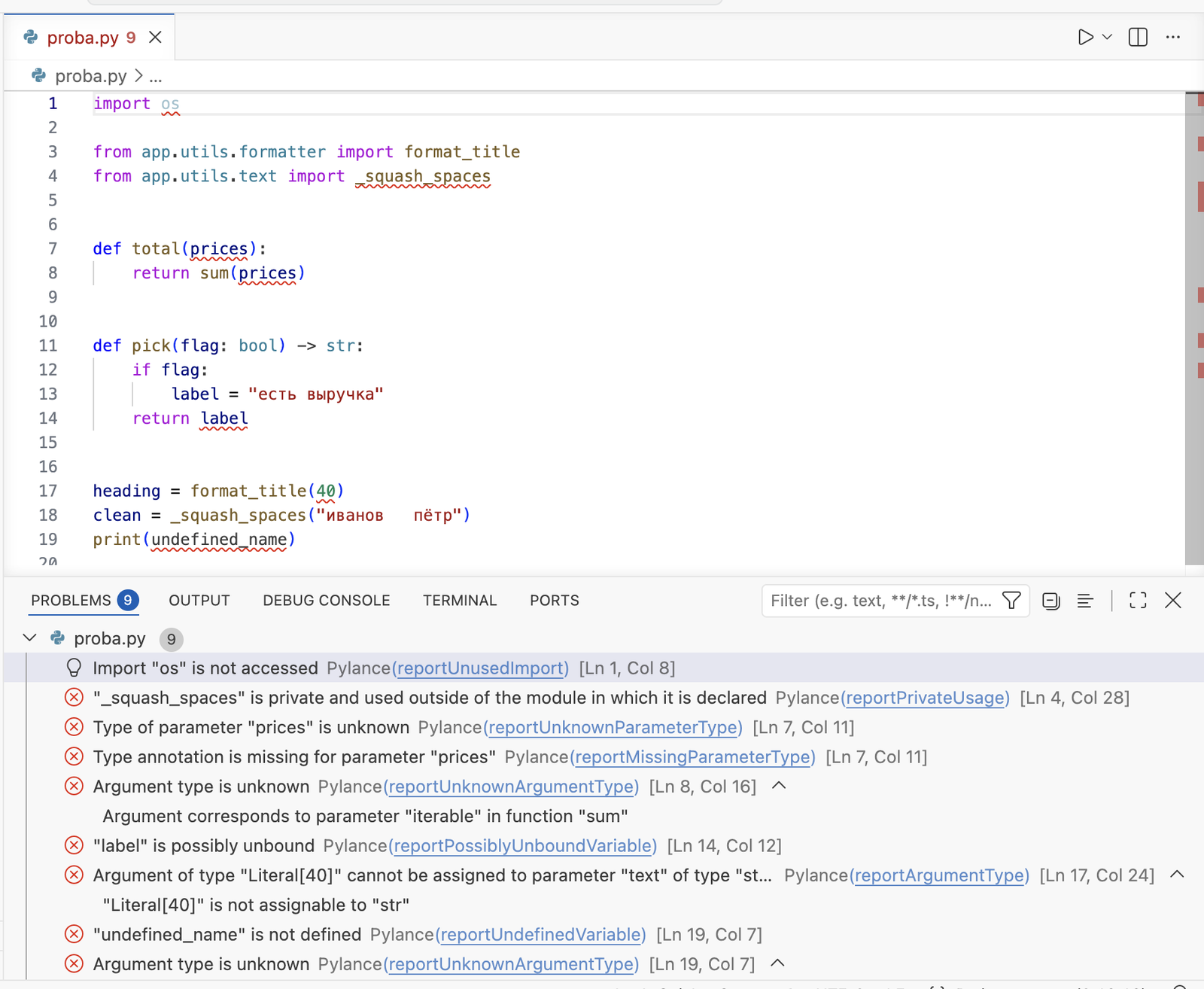This screenshot has height=989, width=1204.
Task: Click the error icon beside "label" is possibly unbound
Action: (x=74, y=845)
